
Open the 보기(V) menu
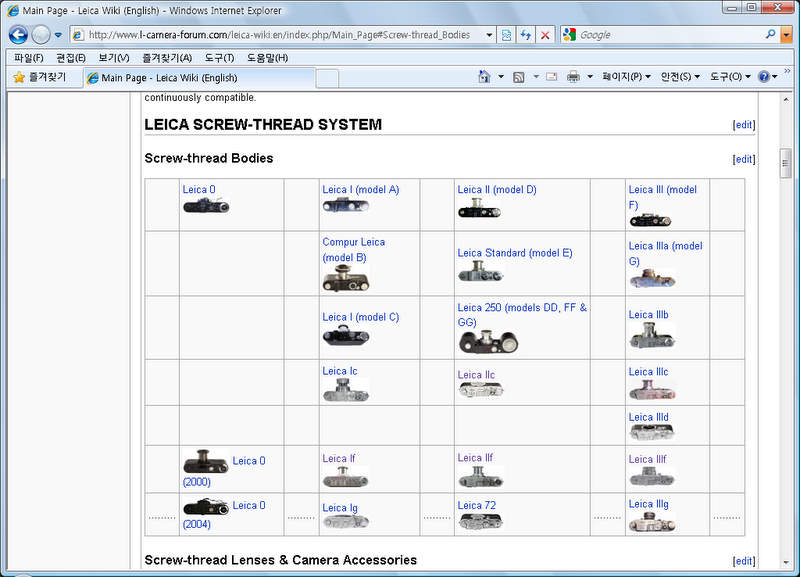[114, 58]
